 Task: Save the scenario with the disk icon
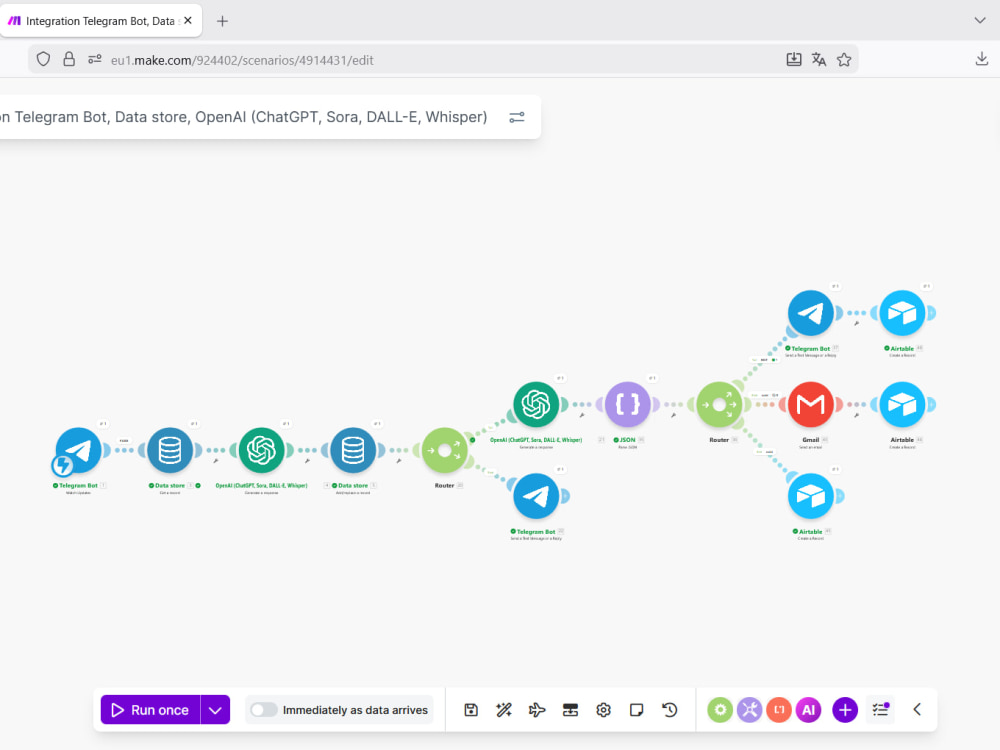(471, 710)
